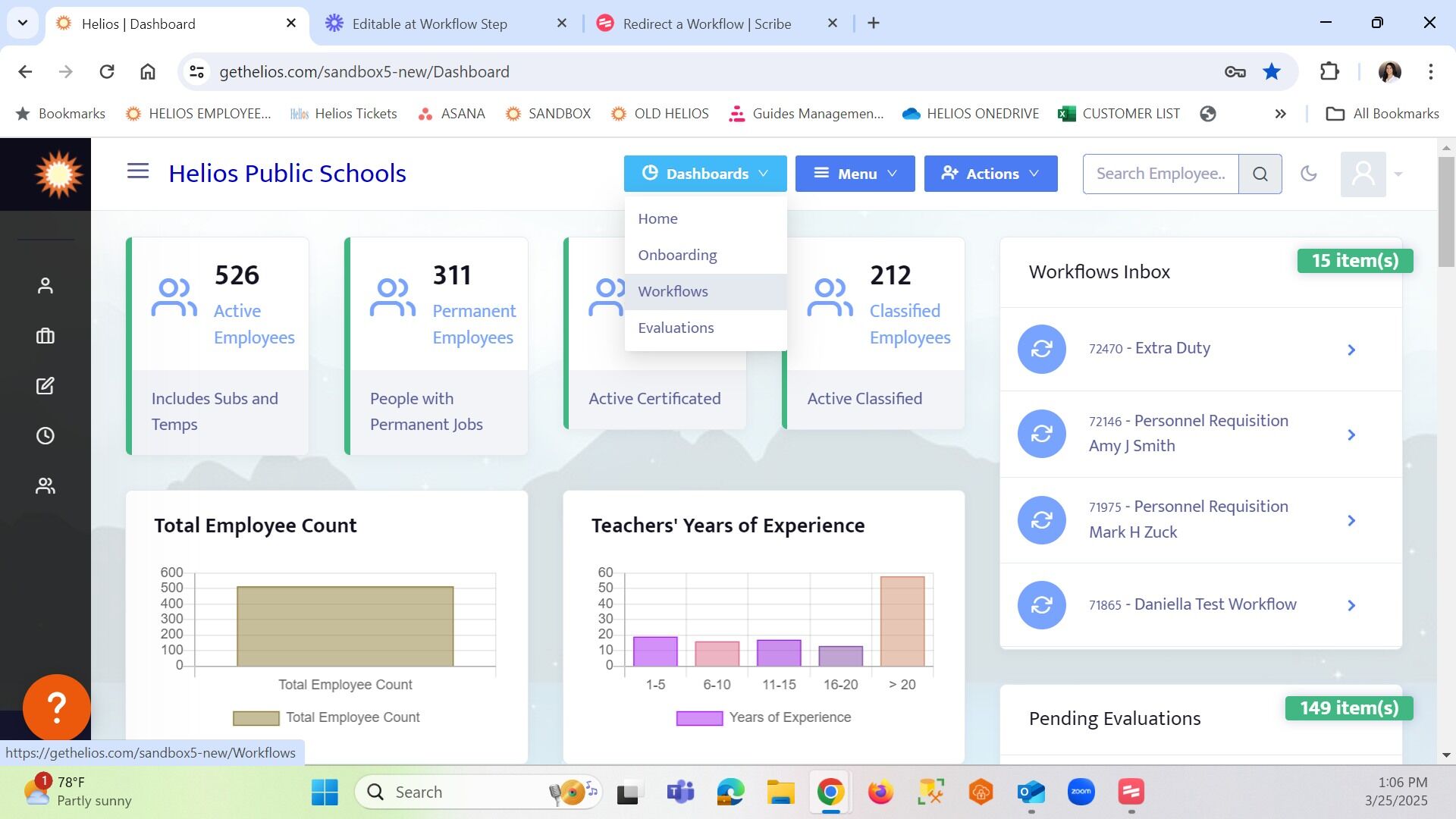Open the Daniella Test Workflow item
Screen dimensions: 1456x819
coord(1201,605)
